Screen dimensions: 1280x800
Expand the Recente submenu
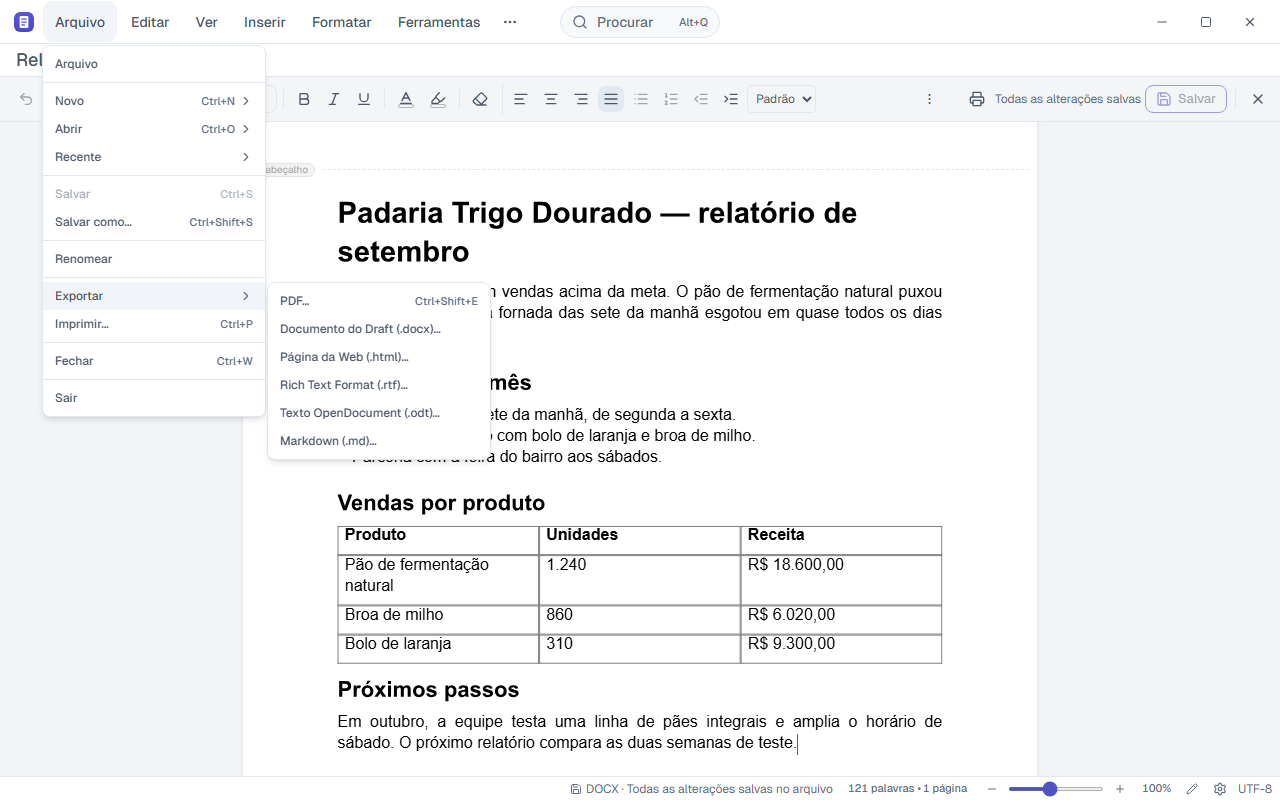click(154, 157)
